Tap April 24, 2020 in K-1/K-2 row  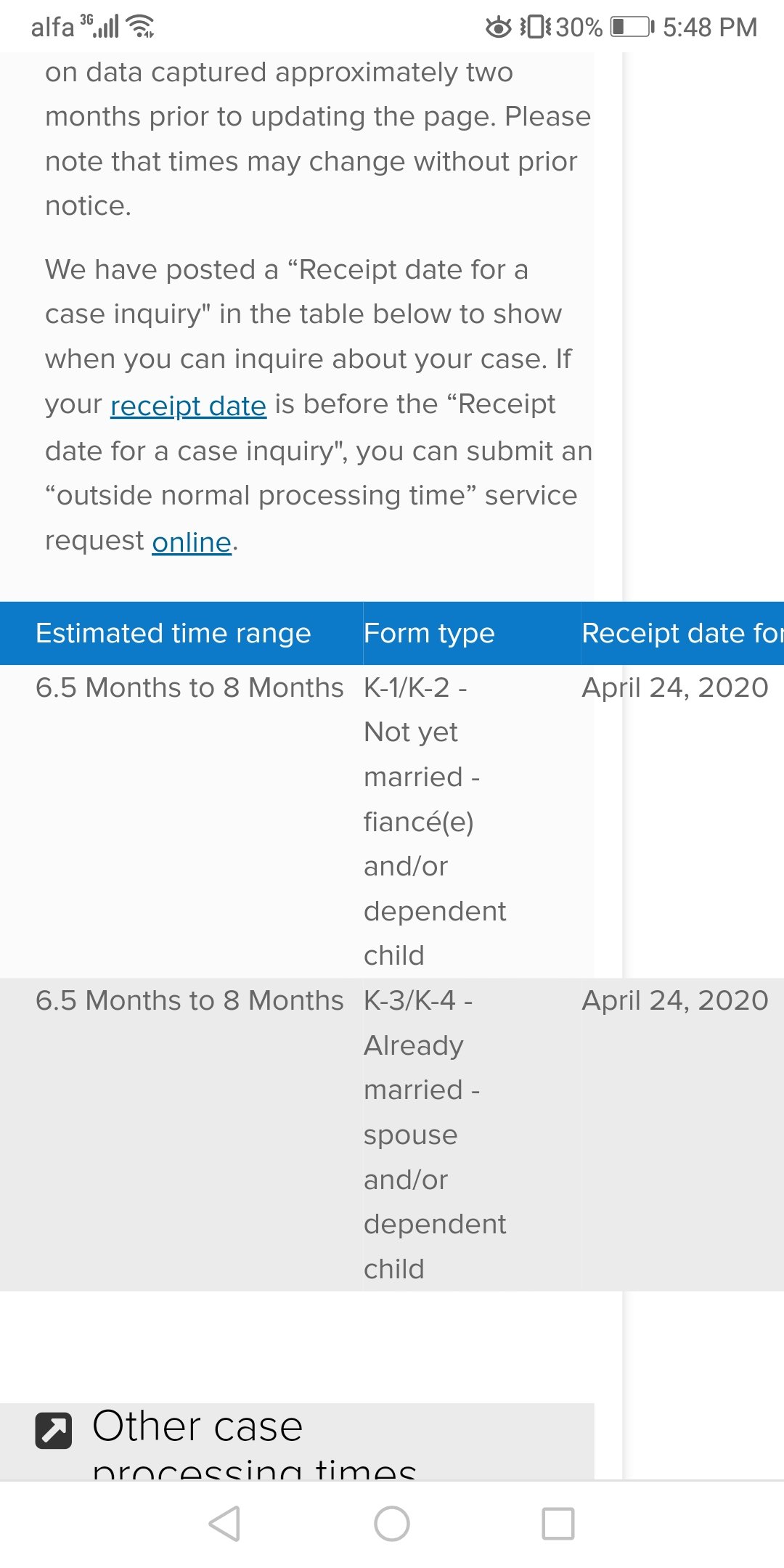675,687
